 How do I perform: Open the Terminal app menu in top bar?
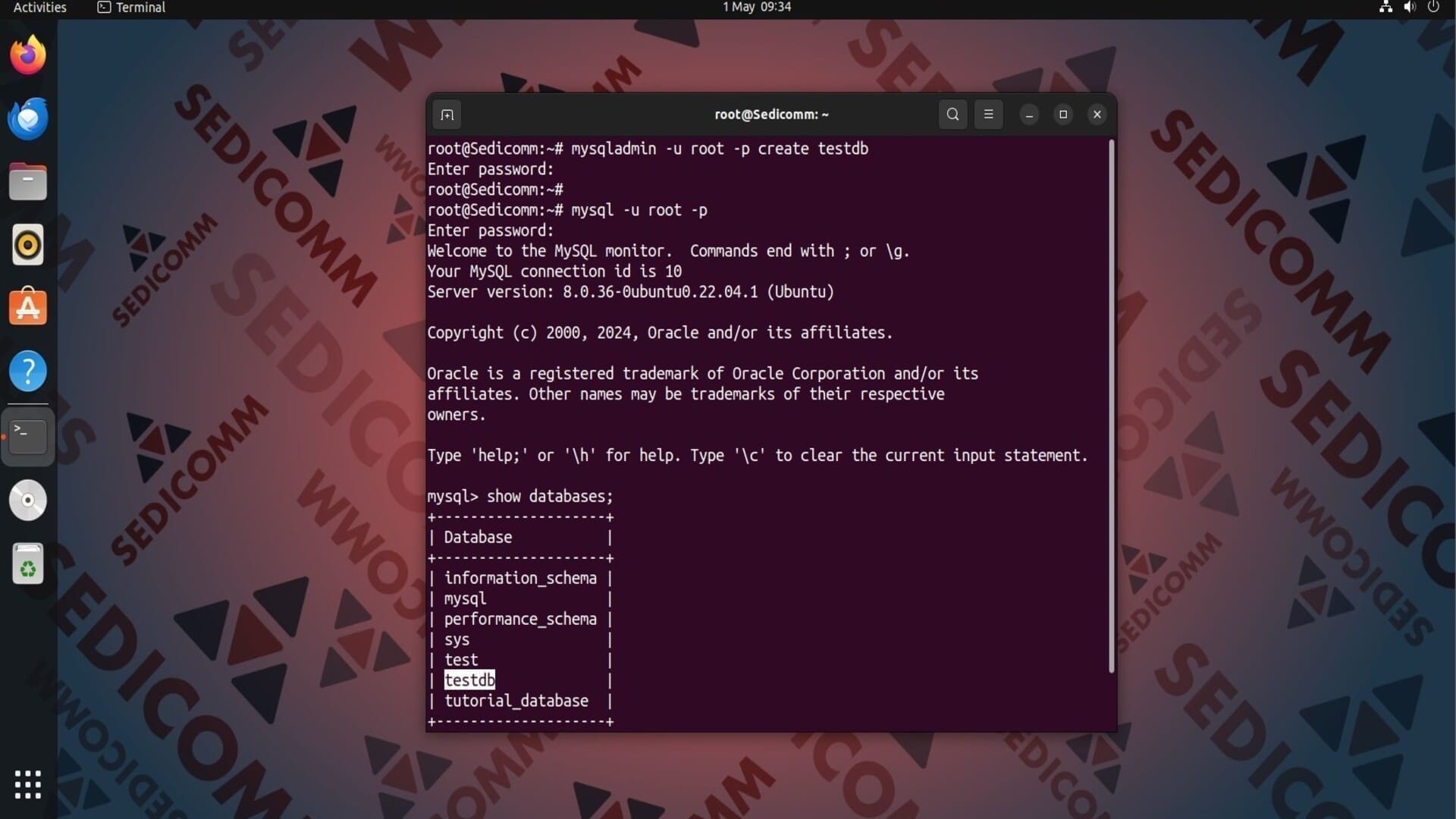click(x=132, y=8)
